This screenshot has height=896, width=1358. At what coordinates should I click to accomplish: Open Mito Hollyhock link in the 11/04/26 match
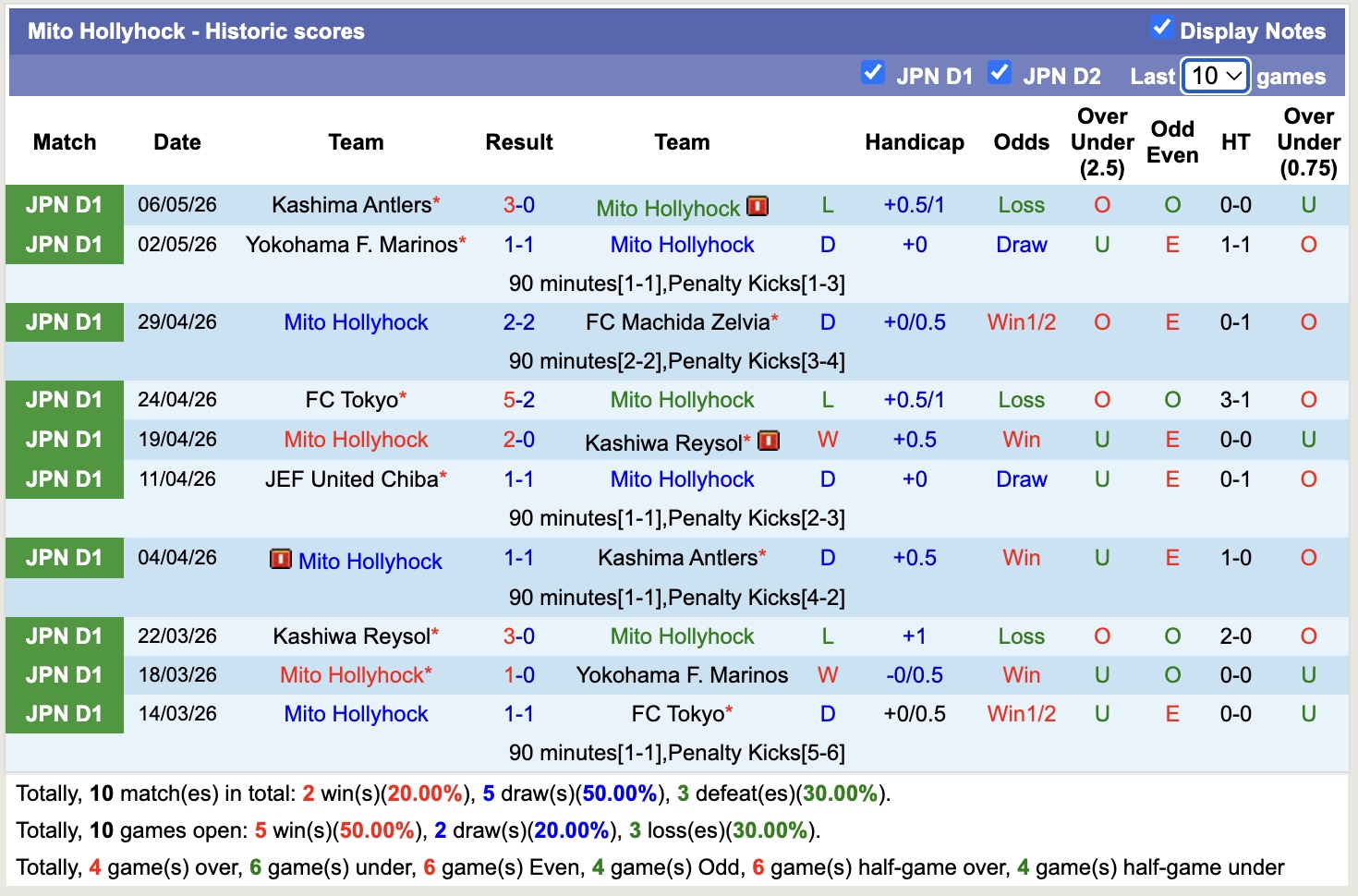coord(683,479)
